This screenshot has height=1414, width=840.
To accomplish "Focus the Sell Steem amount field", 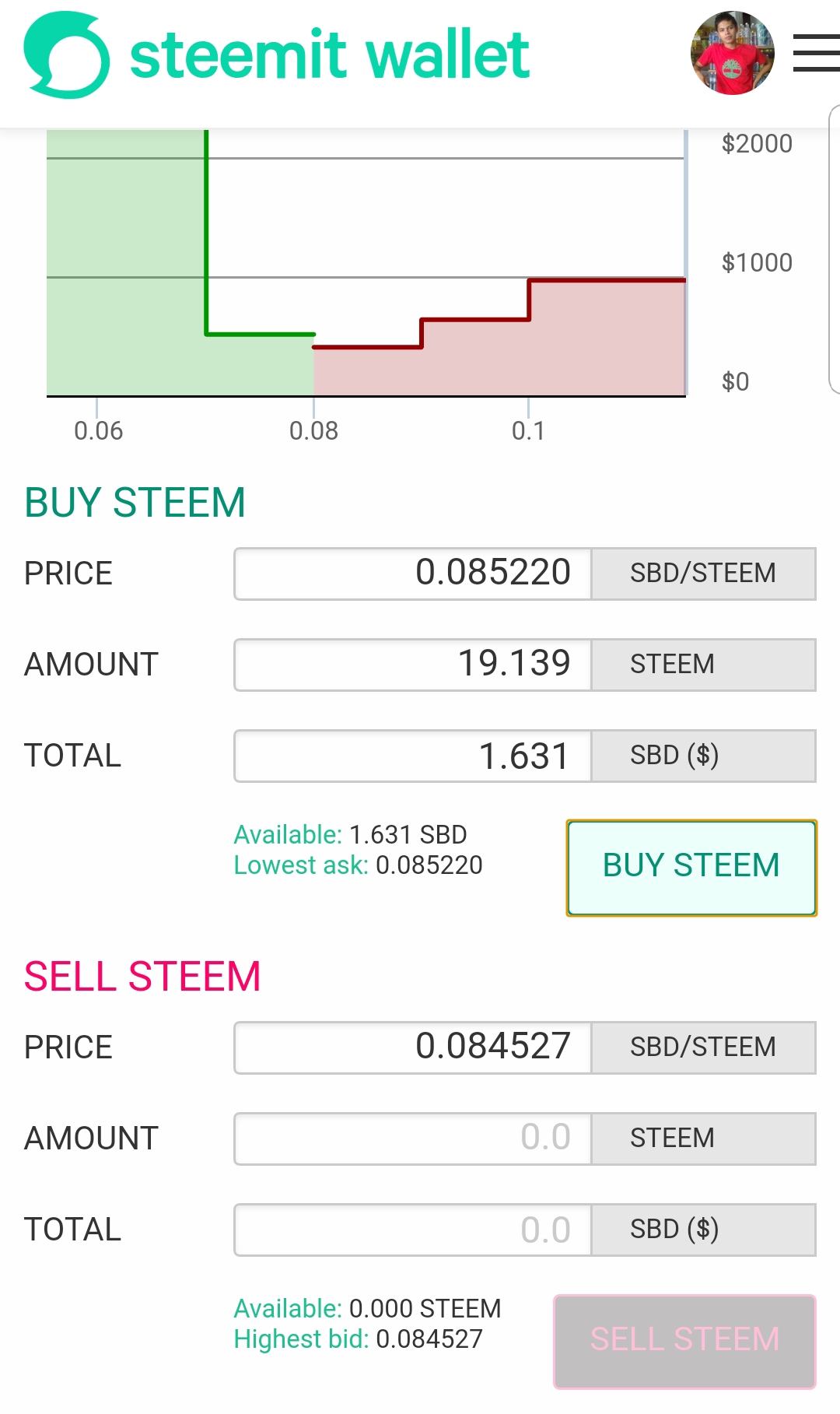I will (x=413, y=1139).
